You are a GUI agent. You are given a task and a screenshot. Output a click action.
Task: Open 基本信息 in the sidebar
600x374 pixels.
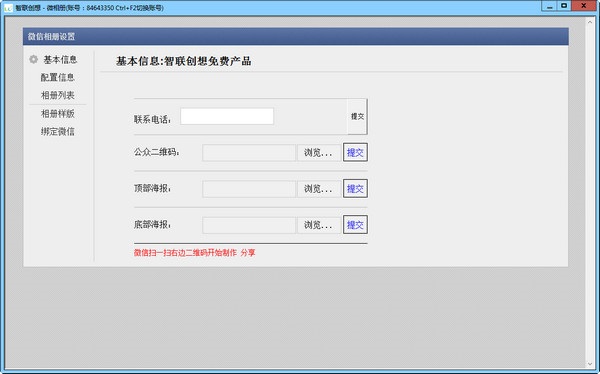pos(60,60)
